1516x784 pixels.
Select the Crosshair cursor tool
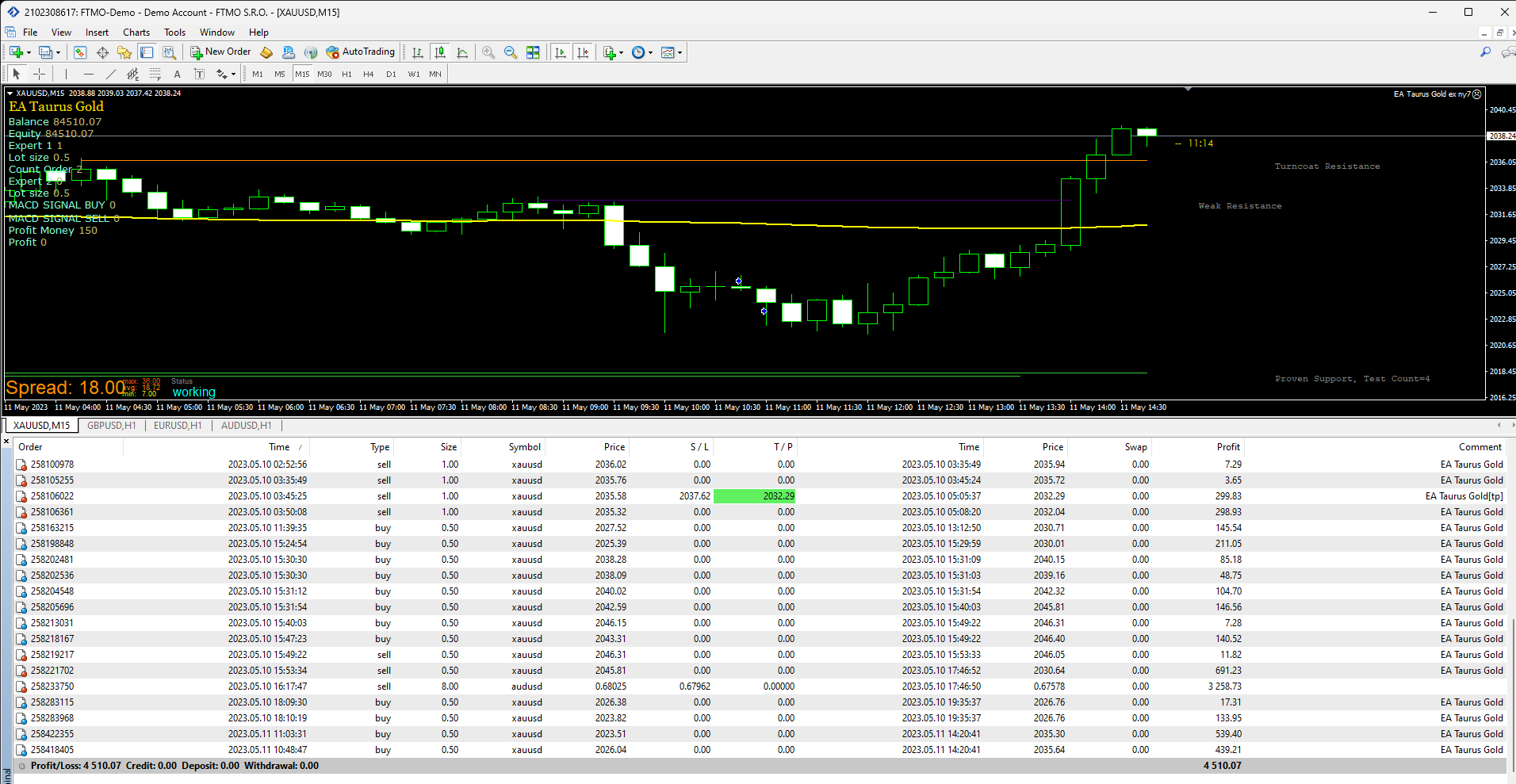[x=39, y=74]
